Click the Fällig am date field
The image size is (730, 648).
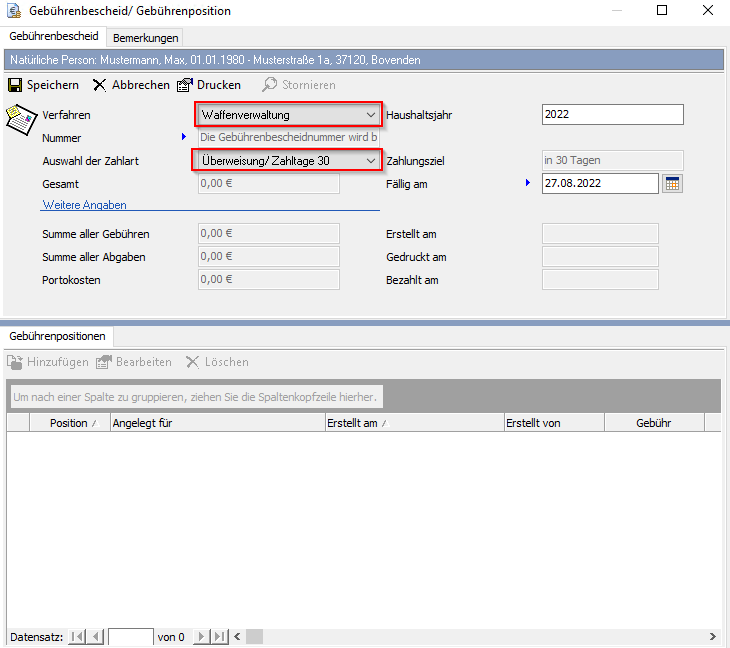coord(598,184)
